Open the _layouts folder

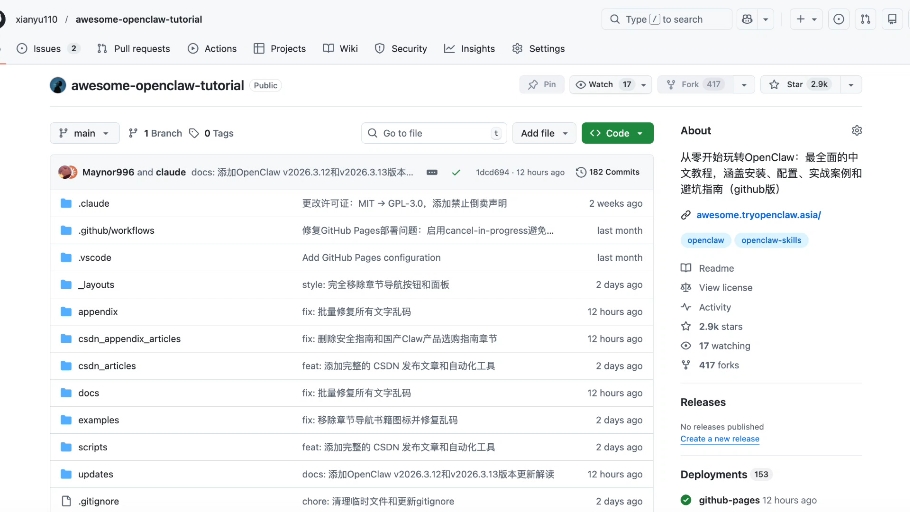(96, 285)
